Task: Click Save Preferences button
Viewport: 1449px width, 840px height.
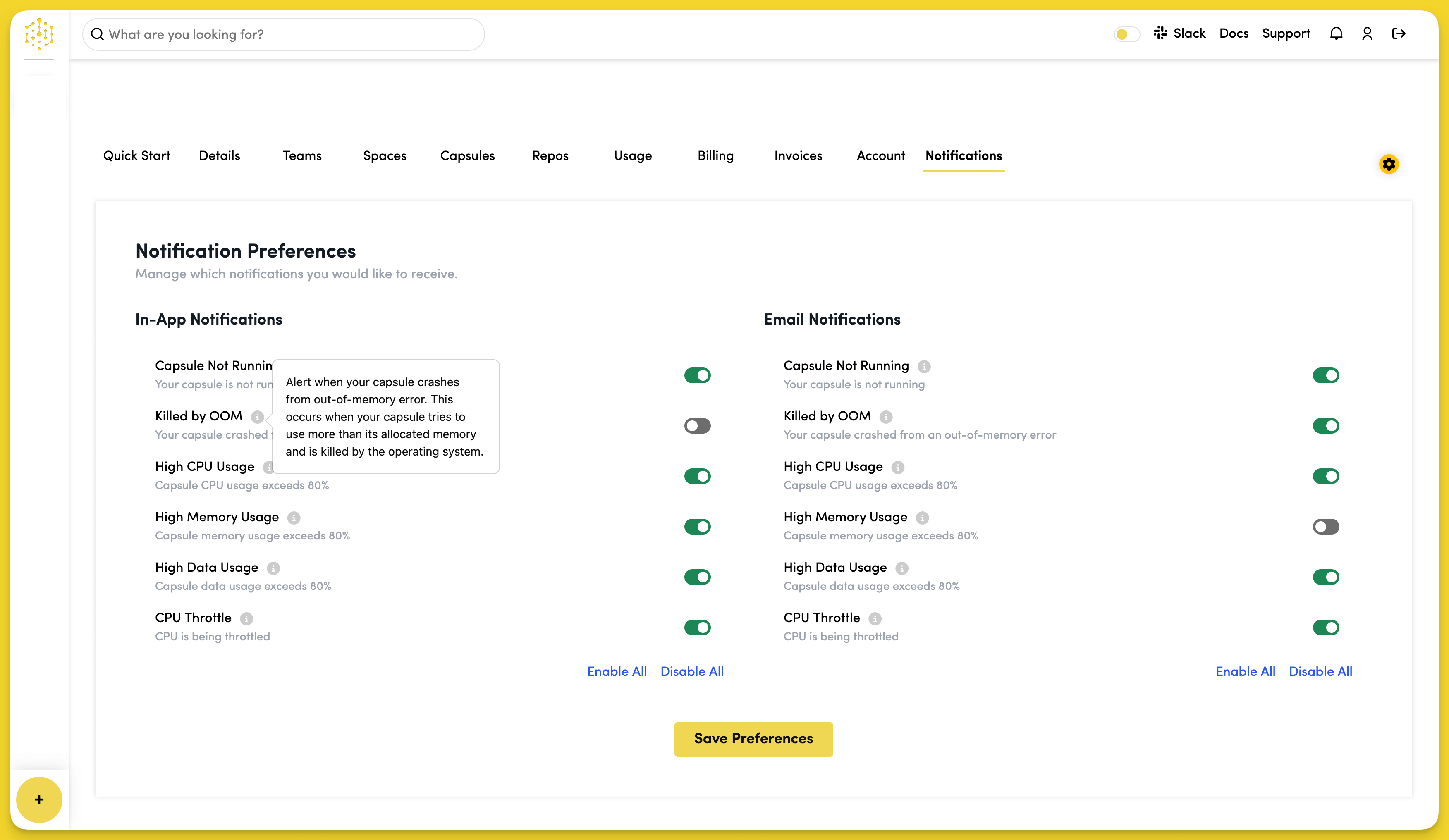Action: click(753, 739)
